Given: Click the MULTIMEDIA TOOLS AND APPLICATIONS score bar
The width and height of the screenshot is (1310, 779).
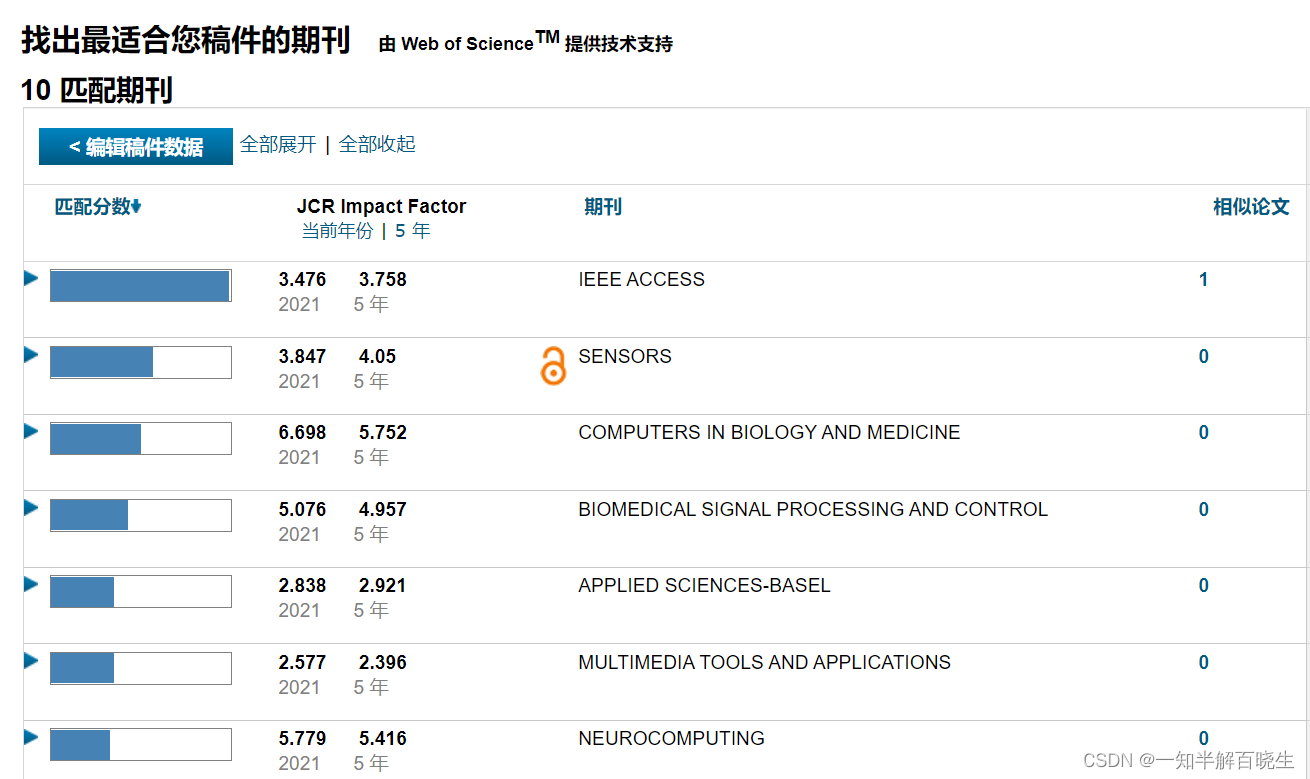Looking at the screenshot, I should coord(141,668).
